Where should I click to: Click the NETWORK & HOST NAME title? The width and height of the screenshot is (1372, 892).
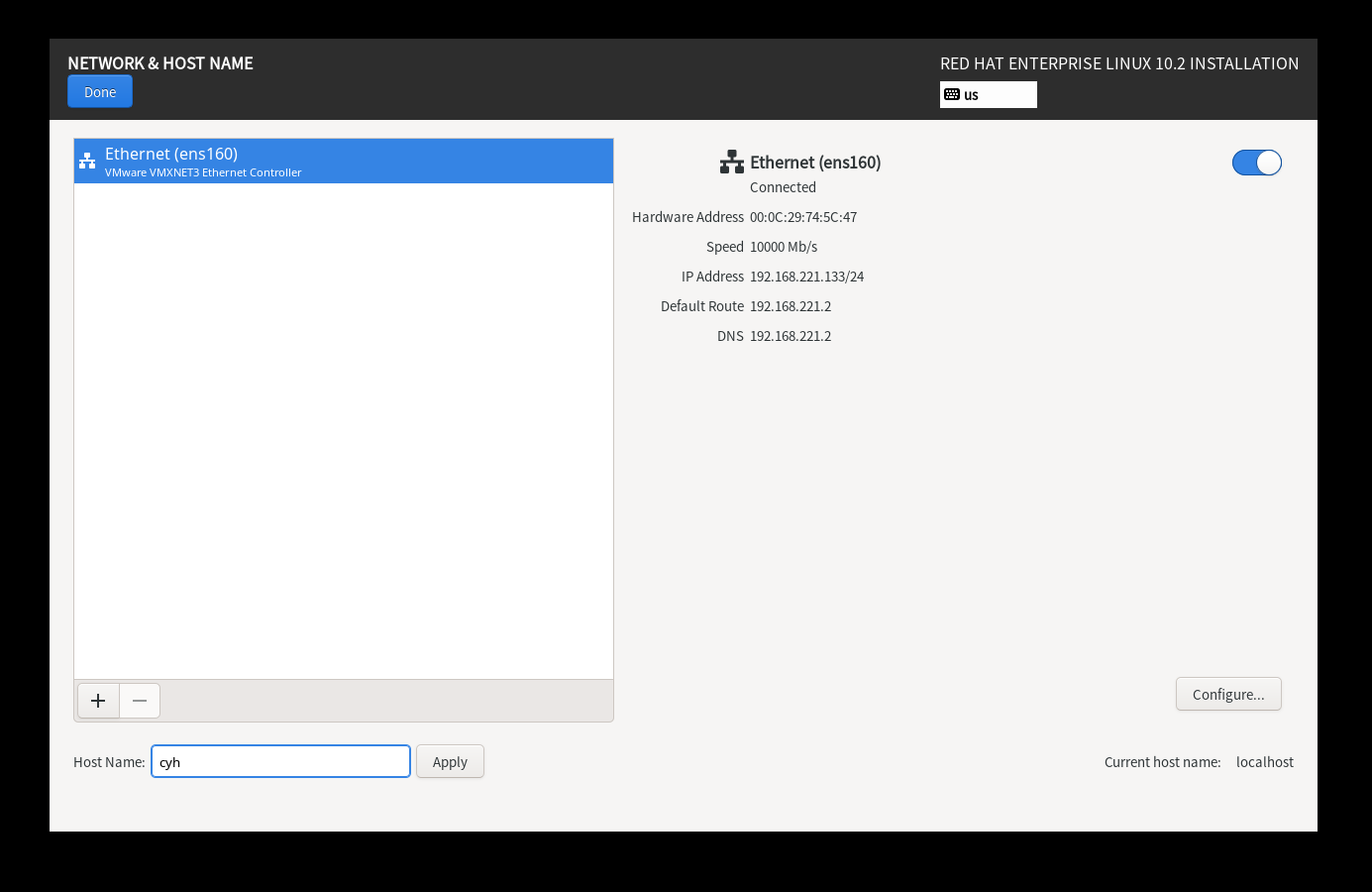click(x=160, y=63)
